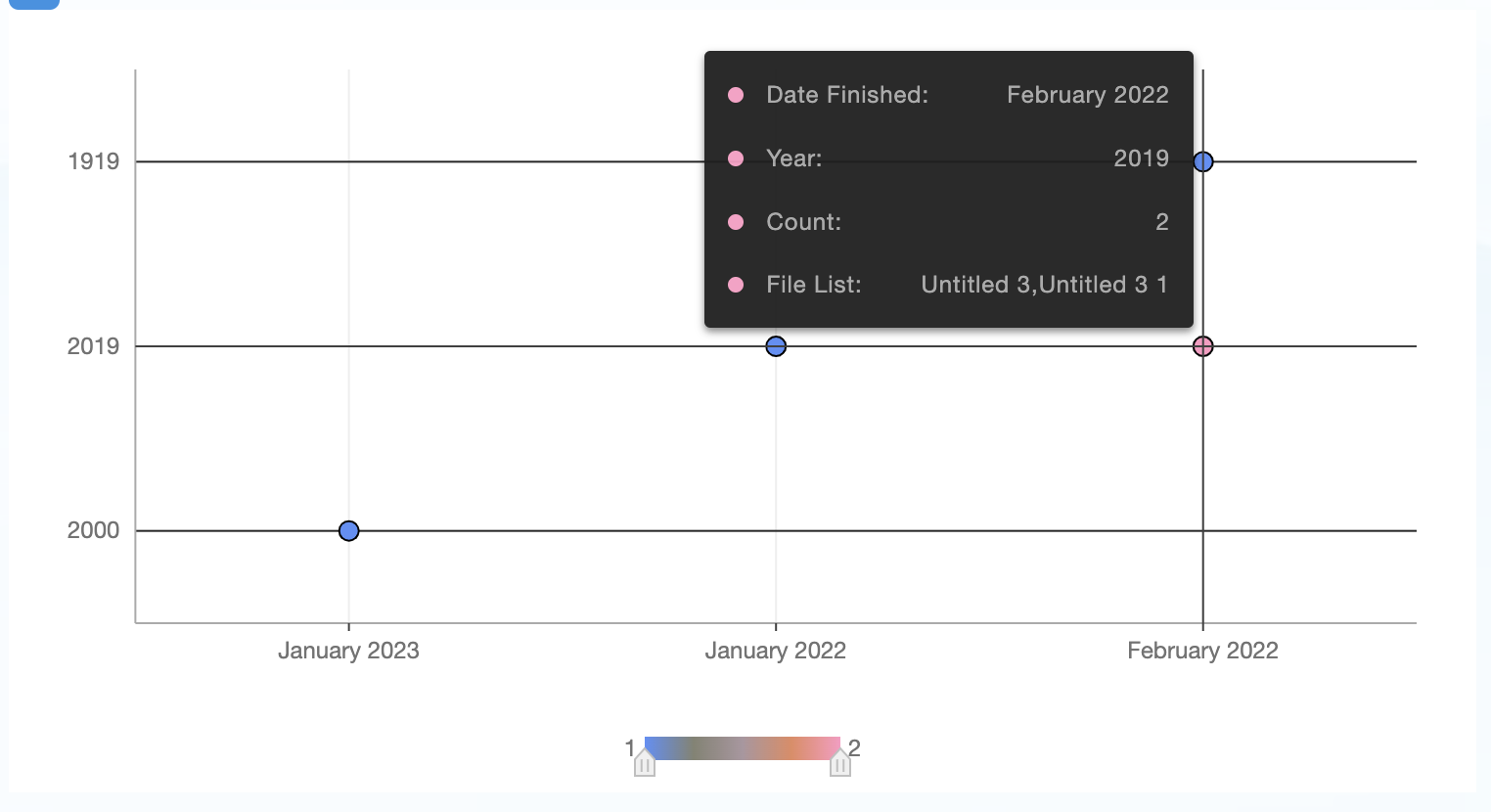Click the January 2022 gridline label
Image resolution: width=1491 pixels, height=812 pixels.
pos(776,650)
